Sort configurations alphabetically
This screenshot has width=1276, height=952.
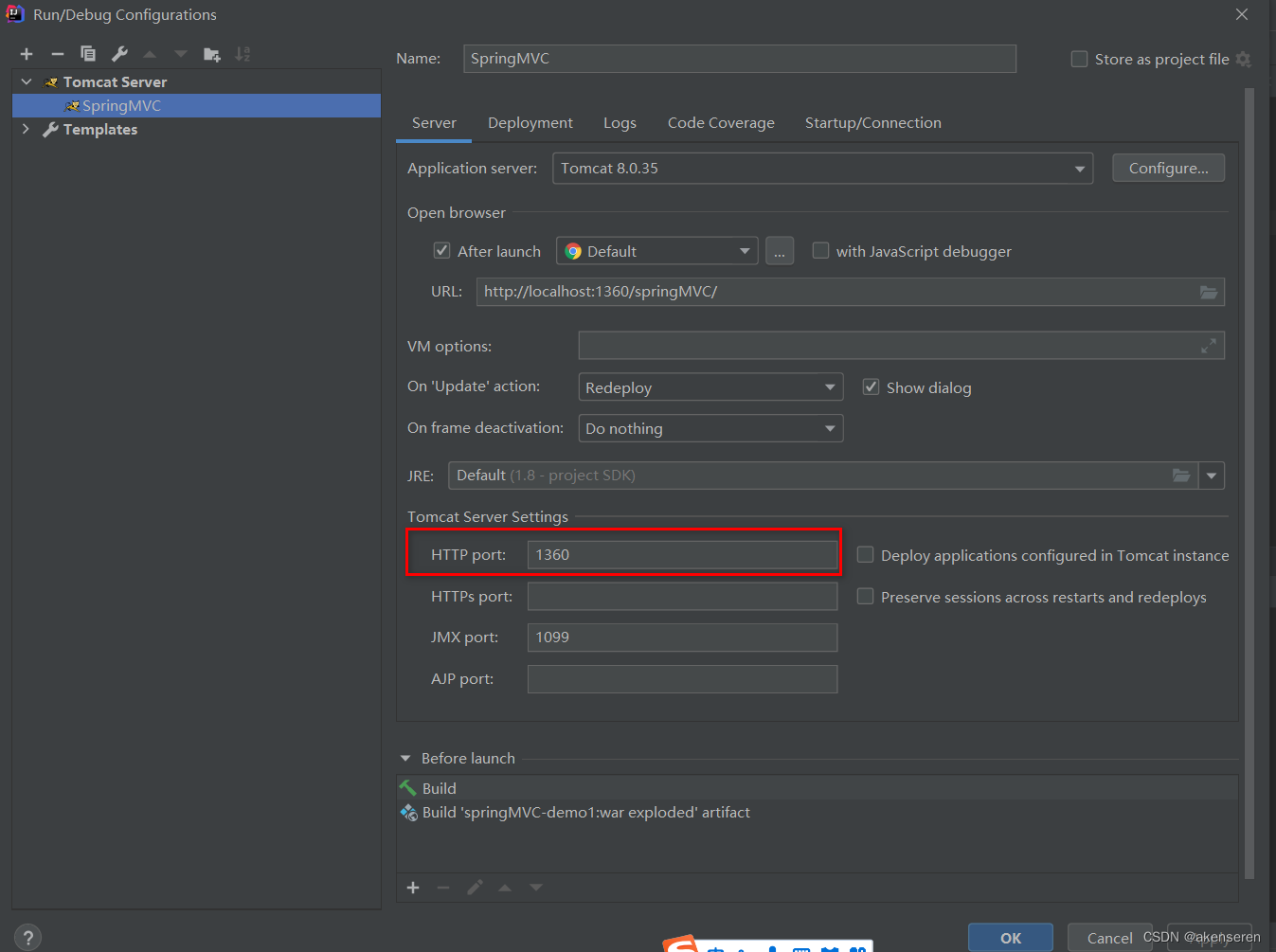pos(243,54)
